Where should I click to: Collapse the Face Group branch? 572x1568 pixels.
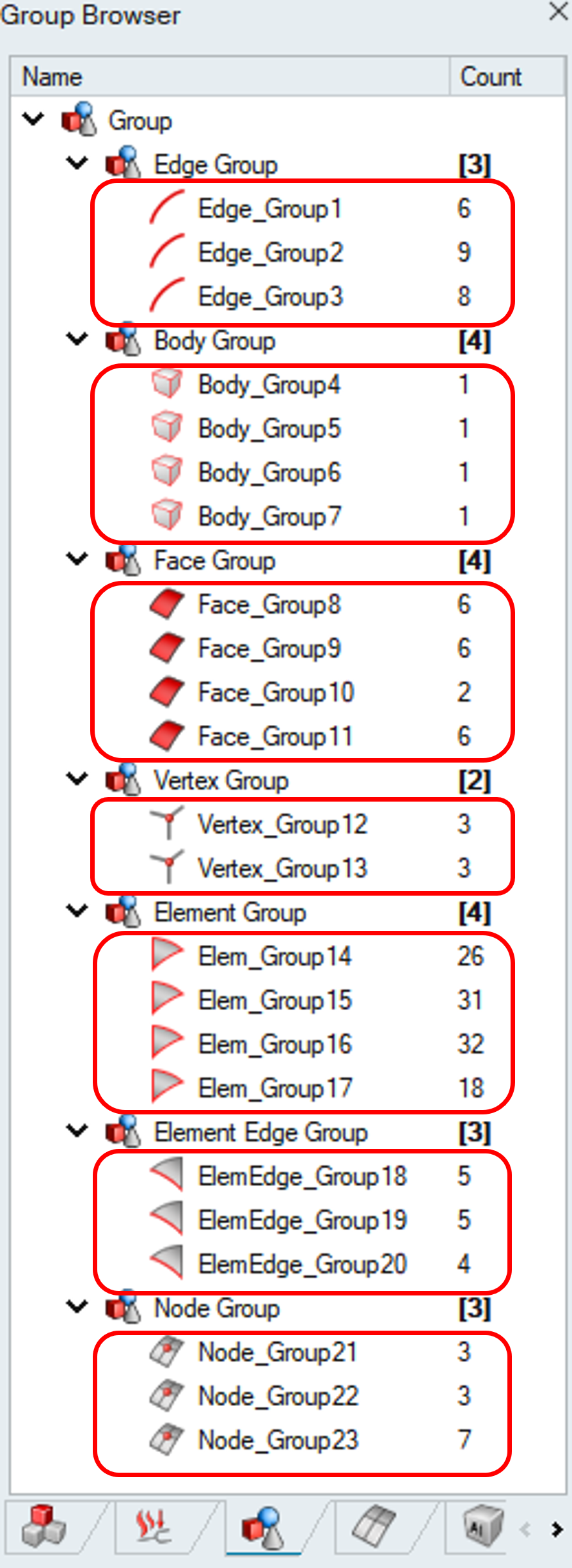tap(77, 560)
